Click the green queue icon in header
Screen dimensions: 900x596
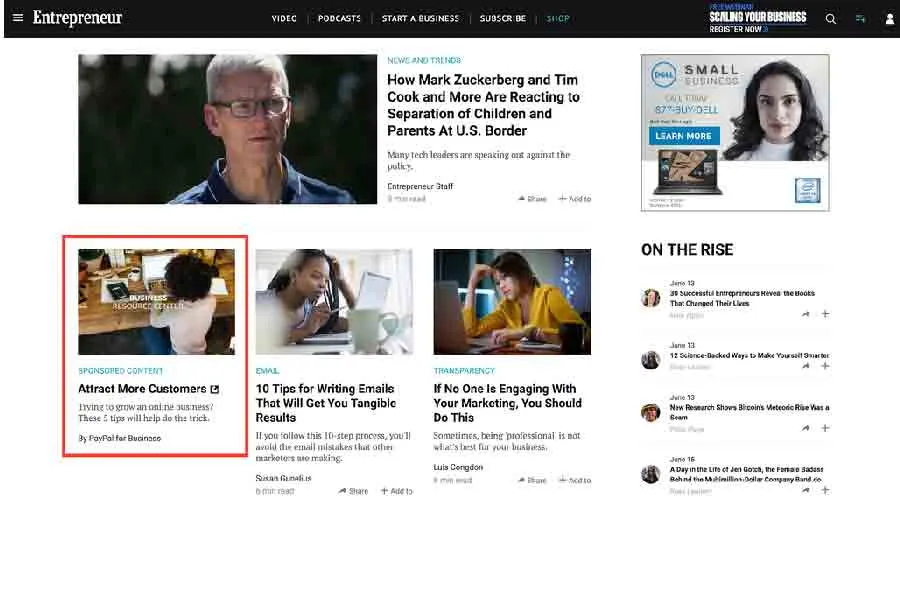(x=860, y=19)
